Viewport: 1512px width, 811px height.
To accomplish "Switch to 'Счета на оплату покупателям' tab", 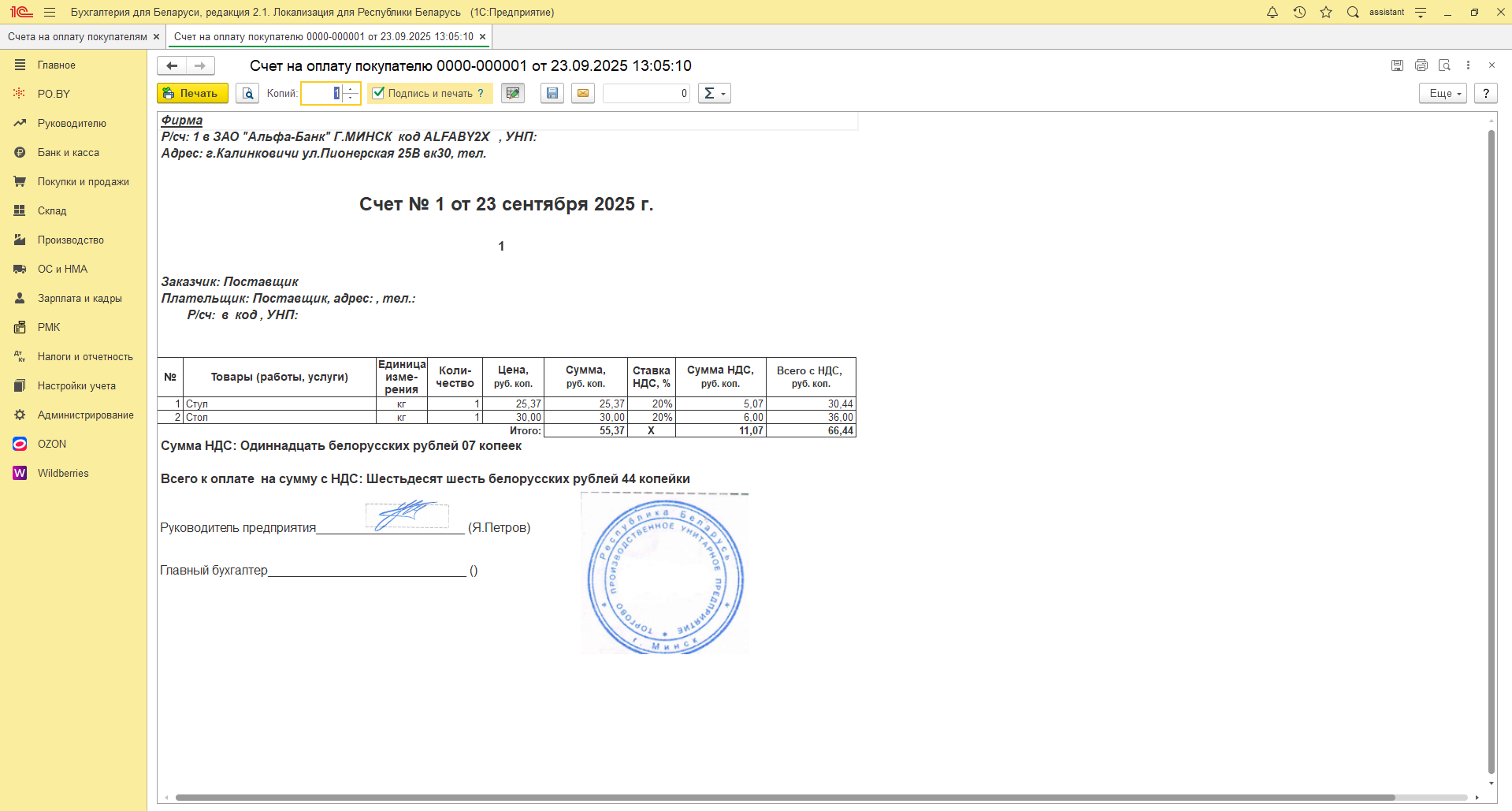I will (77, 37).
